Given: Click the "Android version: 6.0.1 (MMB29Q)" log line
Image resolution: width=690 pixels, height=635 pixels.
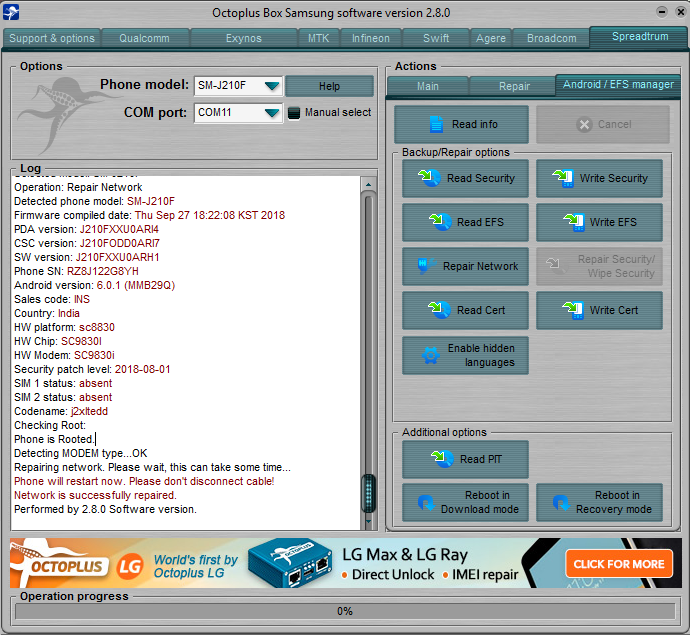Looking at the screenshot, I should pyautogui.click(x=95, y=285).
